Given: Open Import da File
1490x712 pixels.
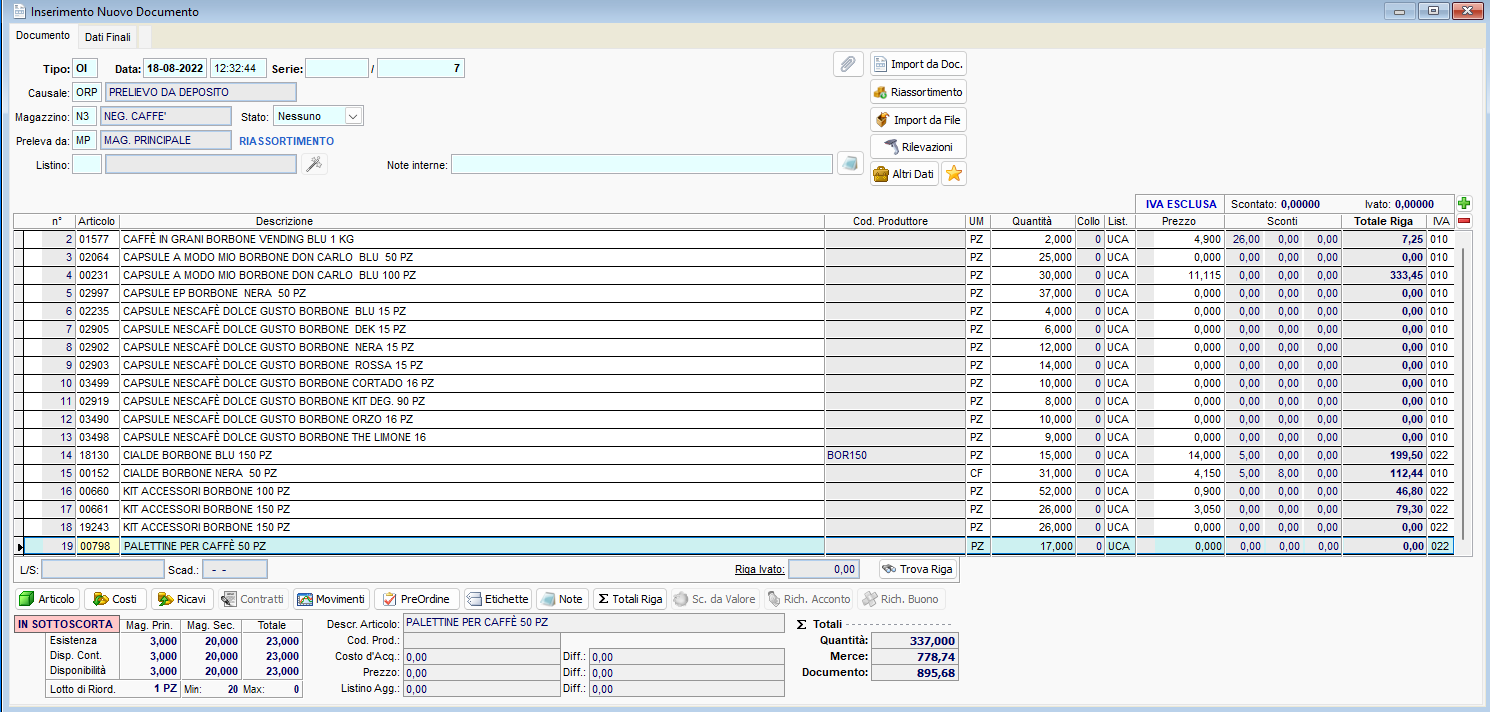Looking at the screenshot, I should [918, 120].
